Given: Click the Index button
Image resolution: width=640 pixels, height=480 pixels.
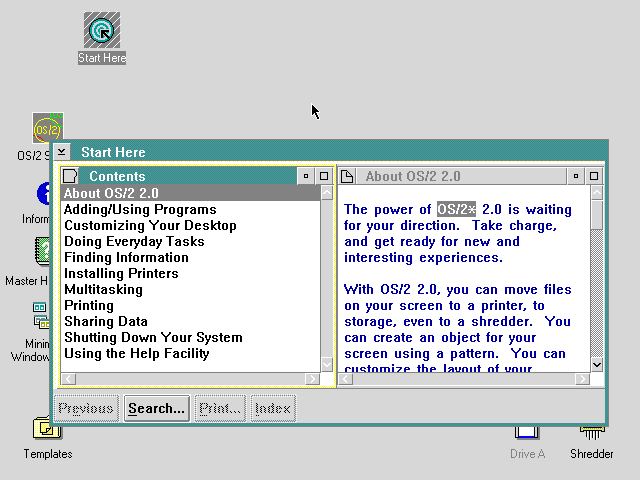Looking at the screenshot, I should 272,408.
